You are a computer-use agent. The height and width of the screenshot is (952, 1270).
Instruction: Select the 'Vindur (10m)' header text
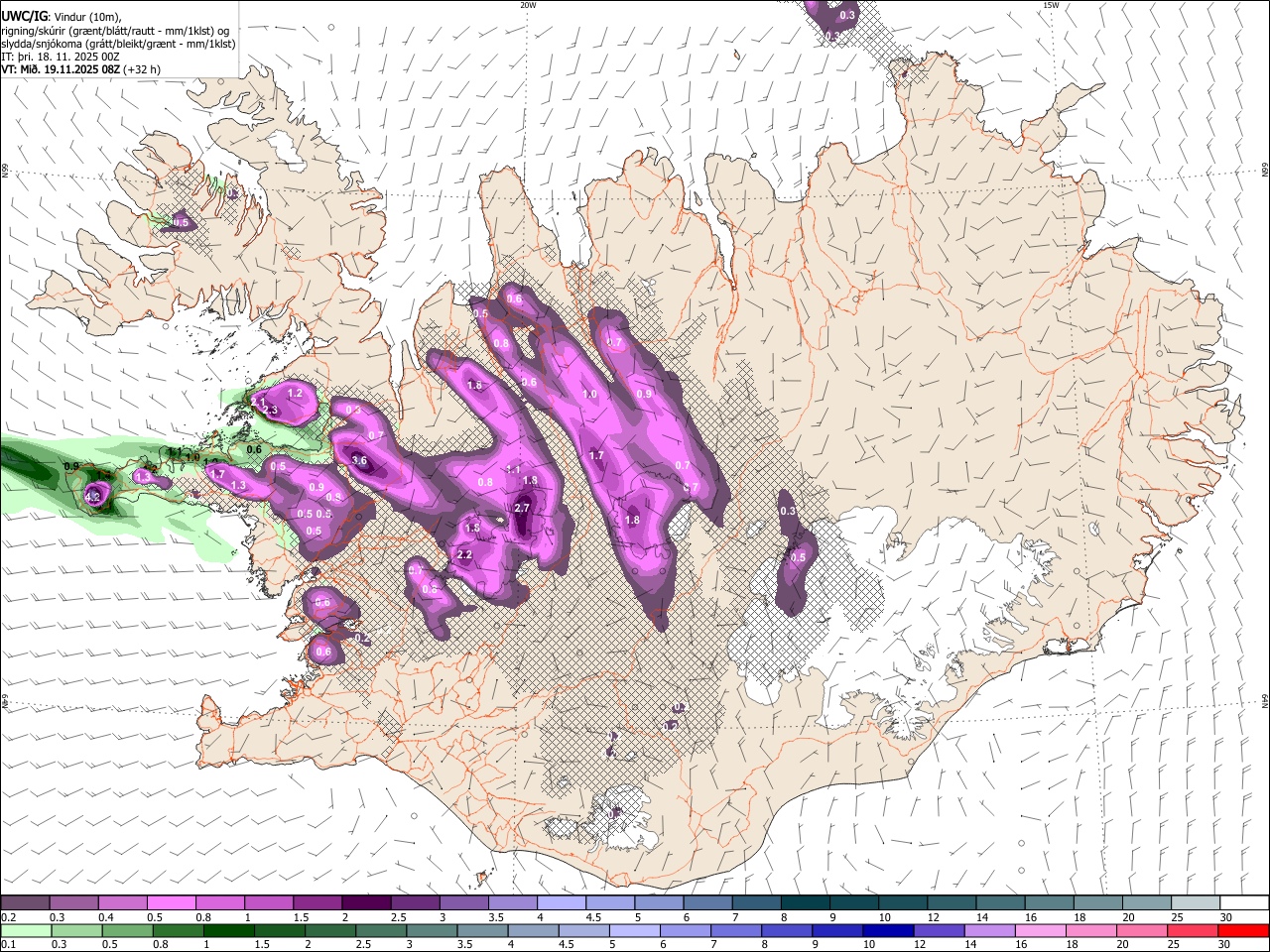(86, 17)
